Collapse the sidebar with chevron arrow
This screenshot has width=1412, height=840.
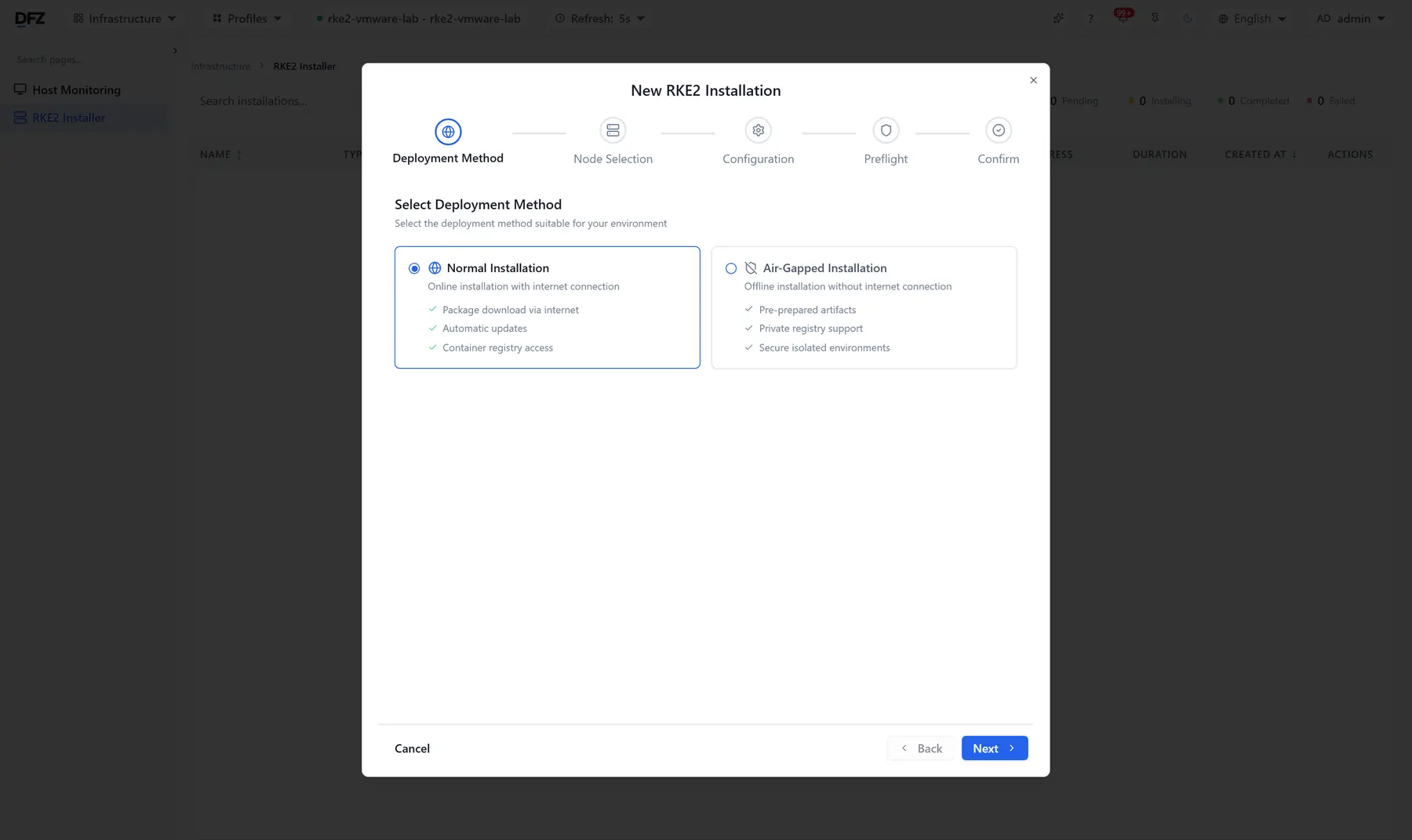point(175,50)
